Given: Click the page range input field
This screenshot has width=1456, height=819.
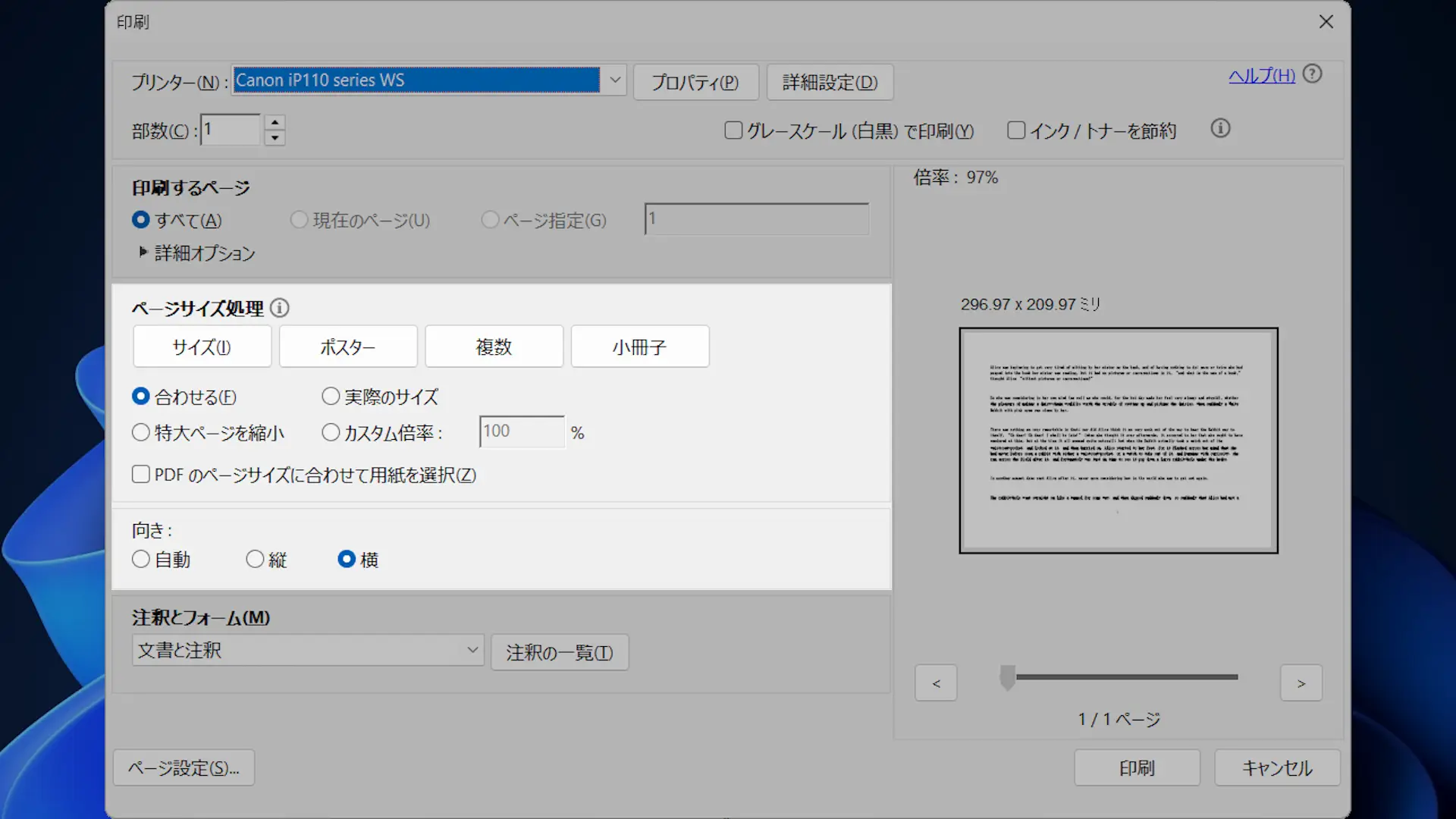Looking at the screenshot, I should coord(757,219).
